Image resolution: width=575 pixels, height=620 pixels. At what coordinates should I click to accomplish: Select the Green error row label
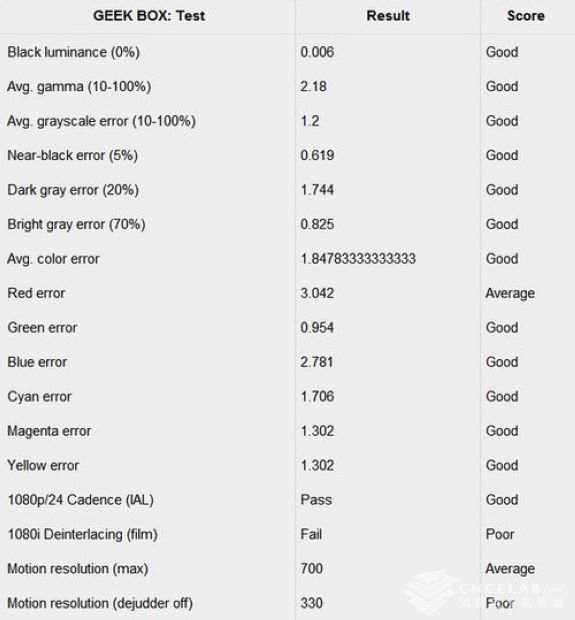[x=42, y=327]
